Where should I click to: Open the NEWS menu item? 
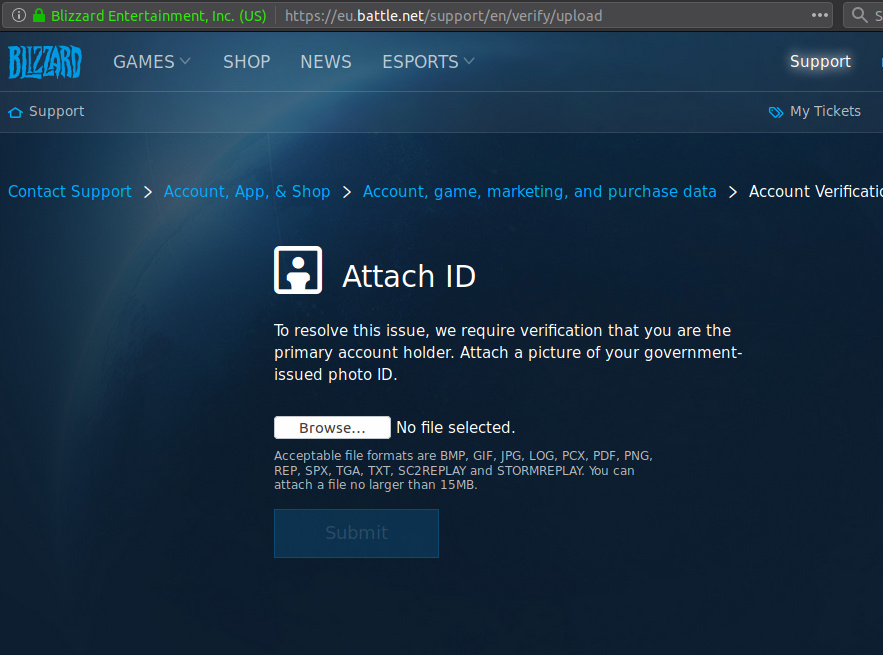[x=325, y=61]
